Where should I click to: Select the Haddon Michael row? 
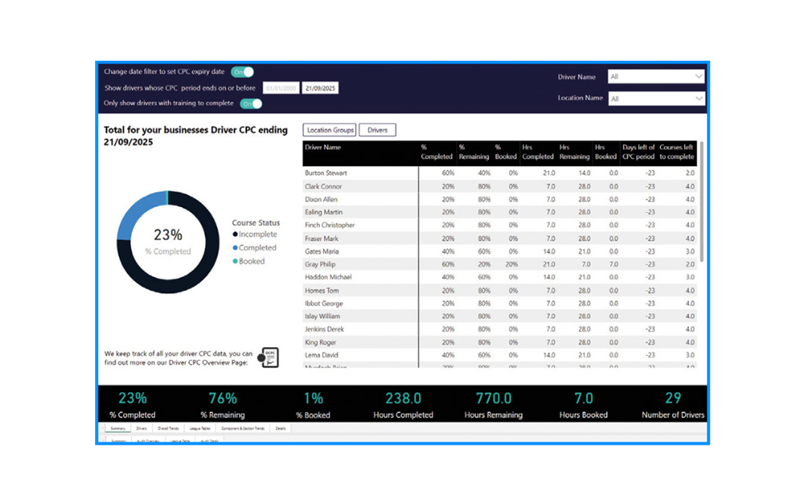500,277
